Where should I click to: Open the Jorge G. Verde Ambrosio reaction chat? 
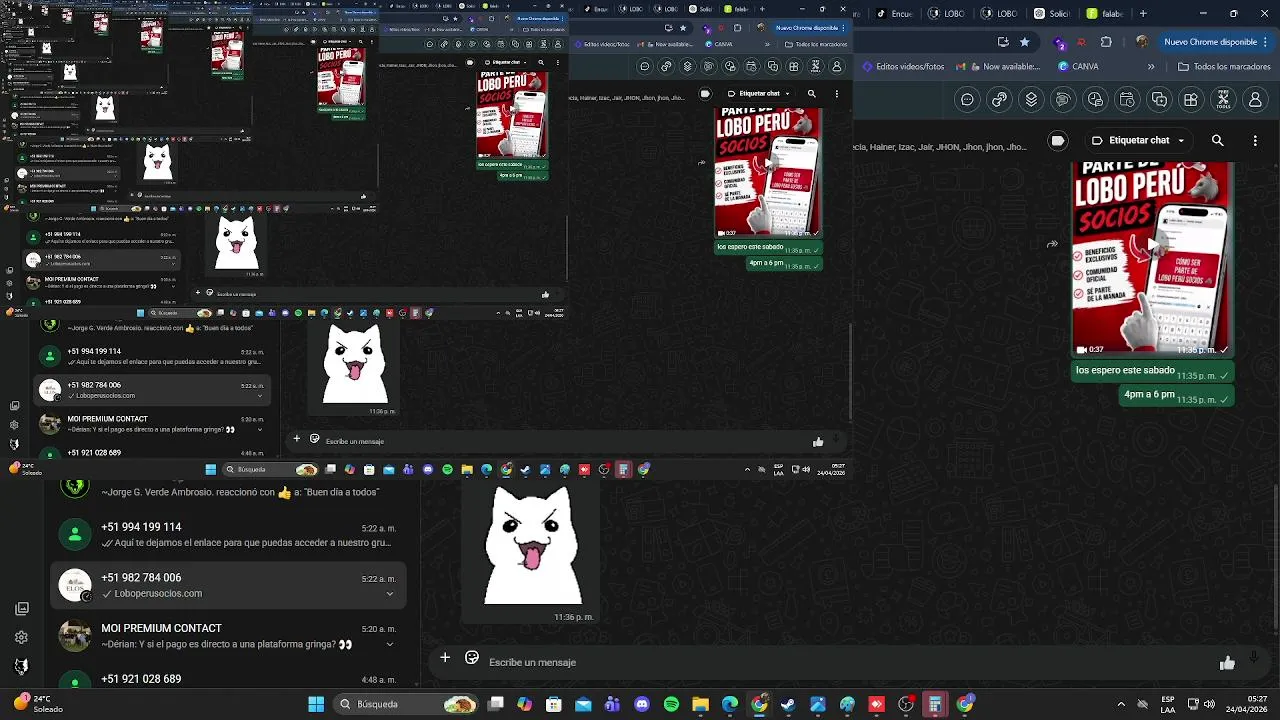tap(228, 491)
